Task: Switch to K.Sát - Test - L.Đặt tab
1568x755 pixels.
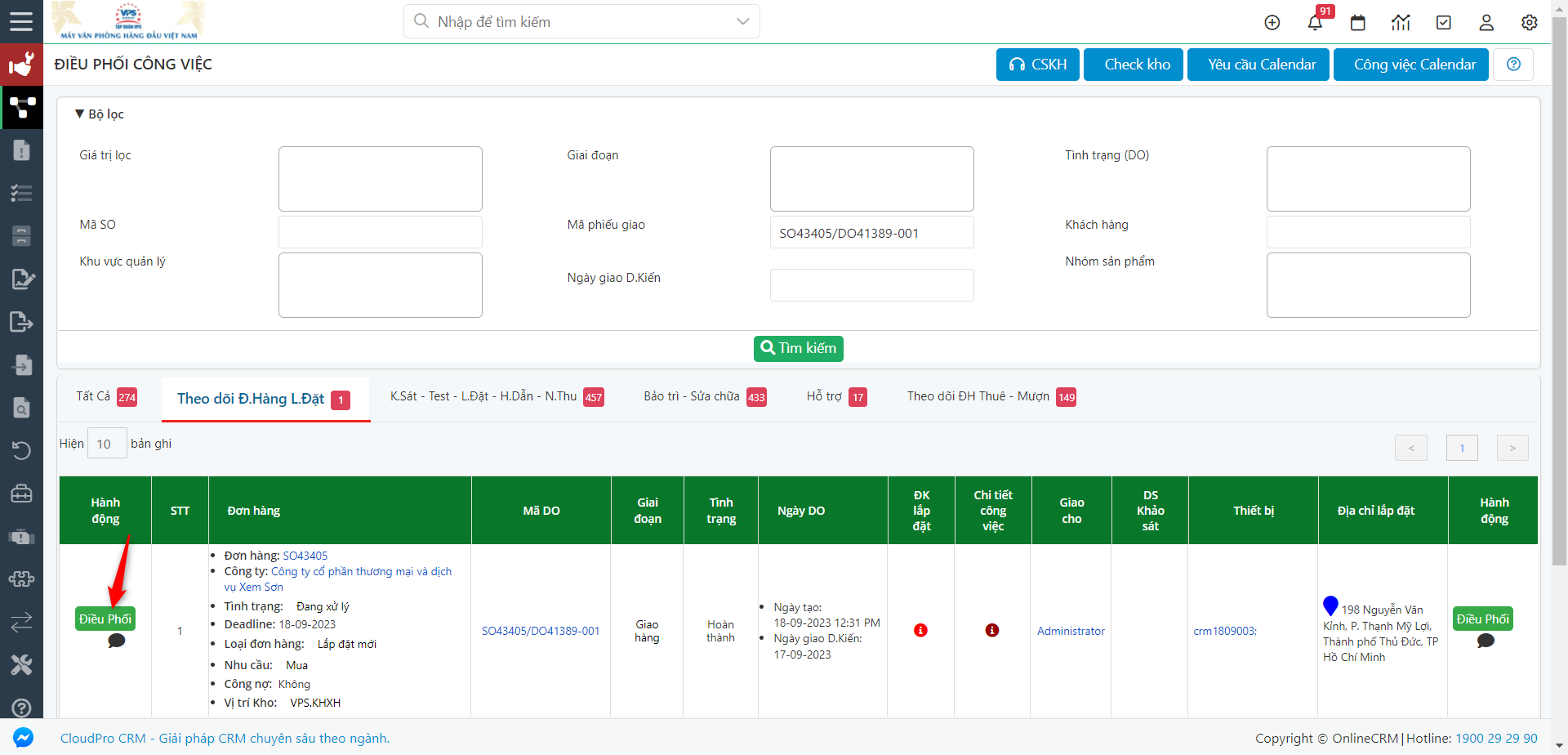Action: [497, 397]
